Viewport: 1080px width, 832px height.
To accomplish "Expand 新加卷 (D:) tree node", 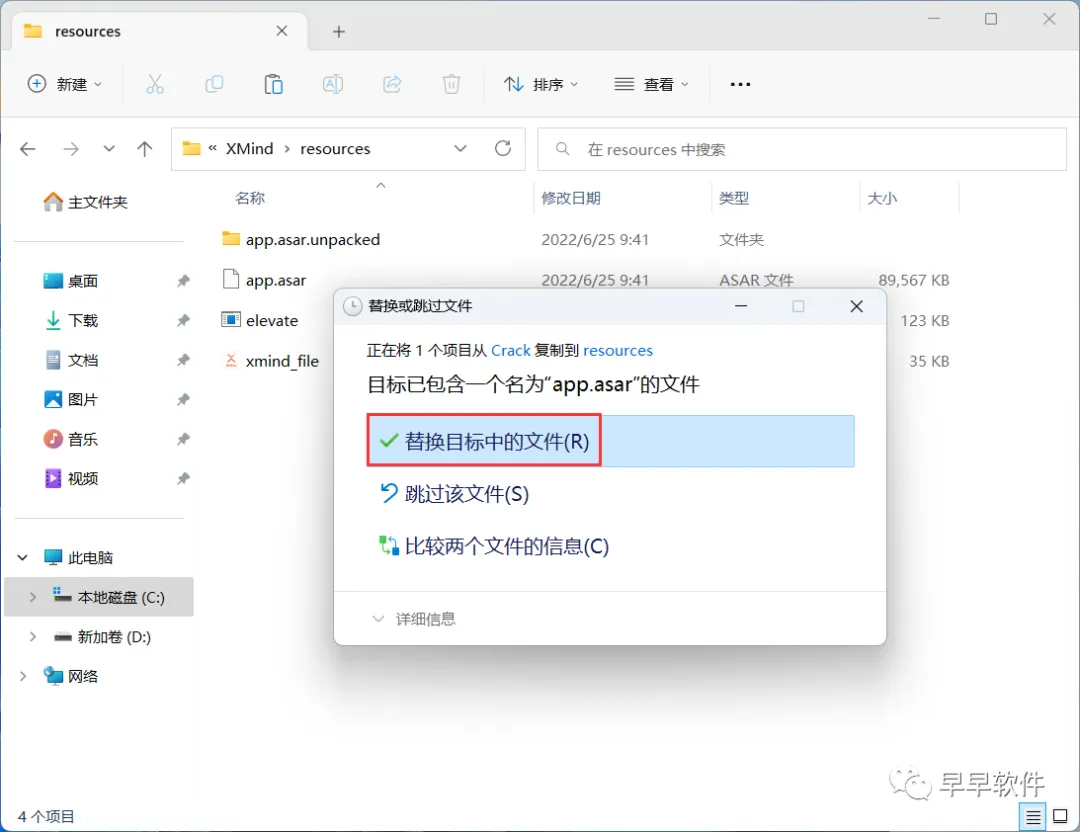I will click(x=32, y=637).
